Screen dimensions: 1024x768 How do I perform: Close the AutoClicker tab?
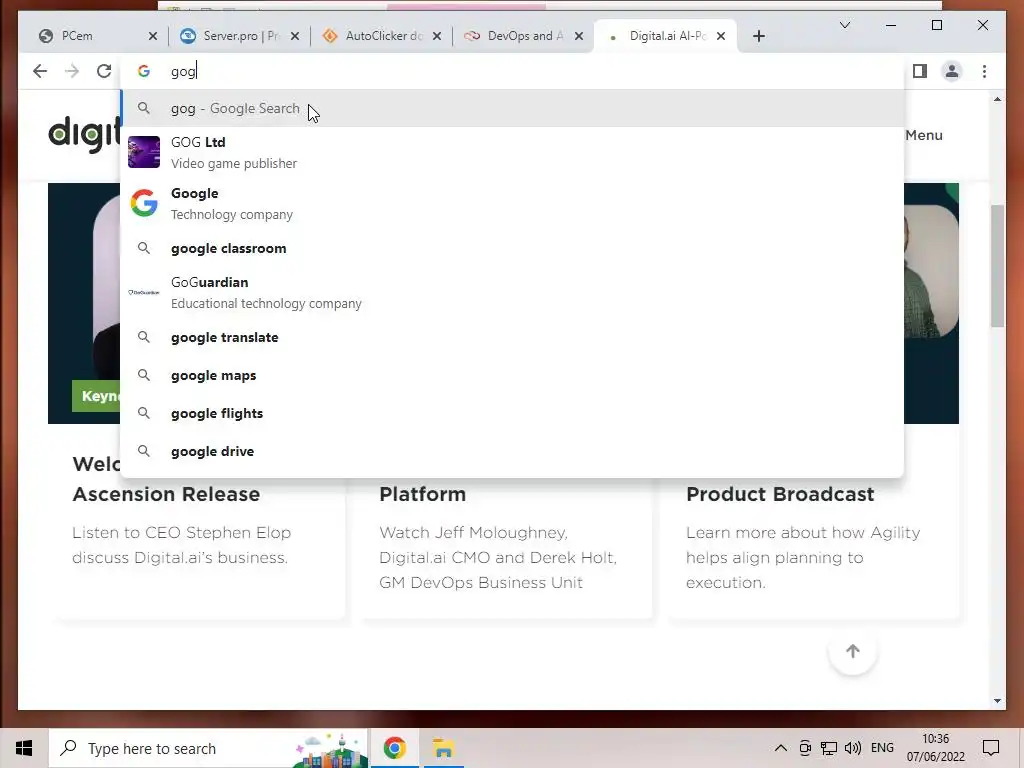click(437, 37)
